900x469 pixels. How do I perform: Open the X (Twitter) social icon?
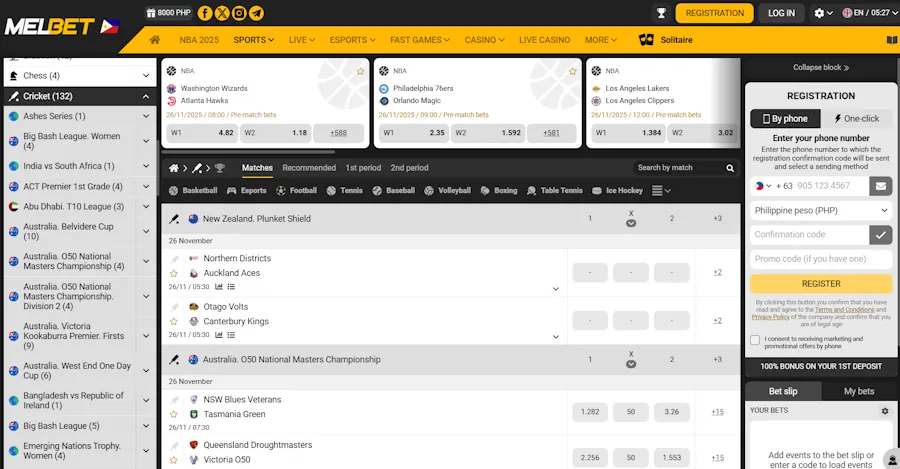[222, 13]
